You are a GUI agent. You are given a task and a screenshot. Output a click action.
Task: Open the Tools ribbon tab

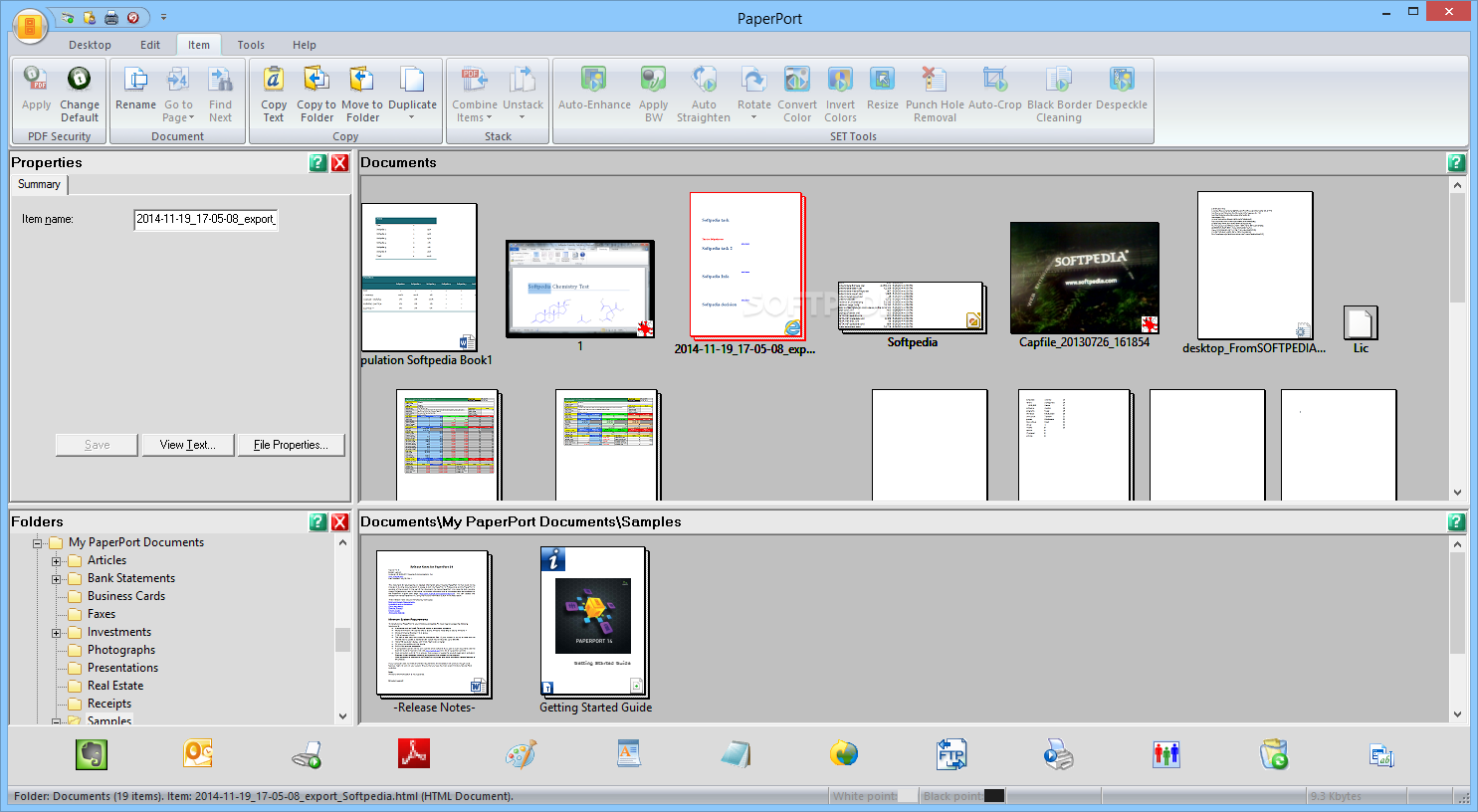pos(251,45)
